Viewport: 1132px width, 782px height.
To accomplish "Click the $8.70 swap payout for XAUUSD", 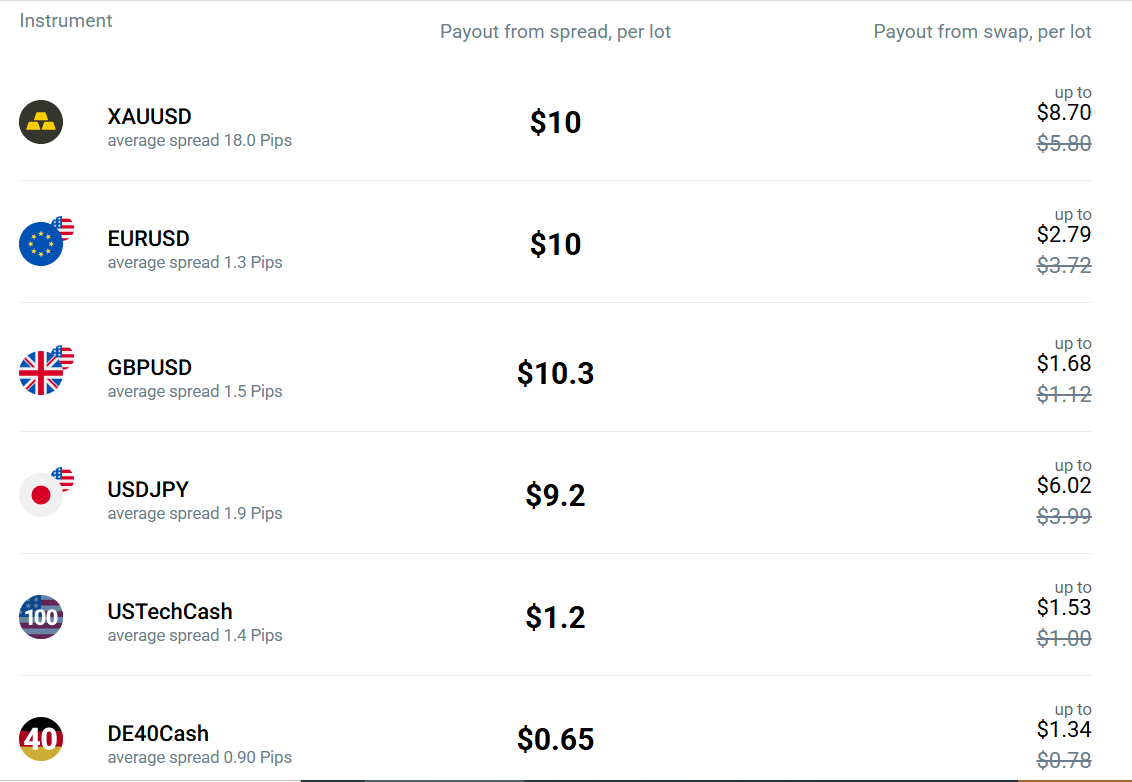I will coord(1064,113).
